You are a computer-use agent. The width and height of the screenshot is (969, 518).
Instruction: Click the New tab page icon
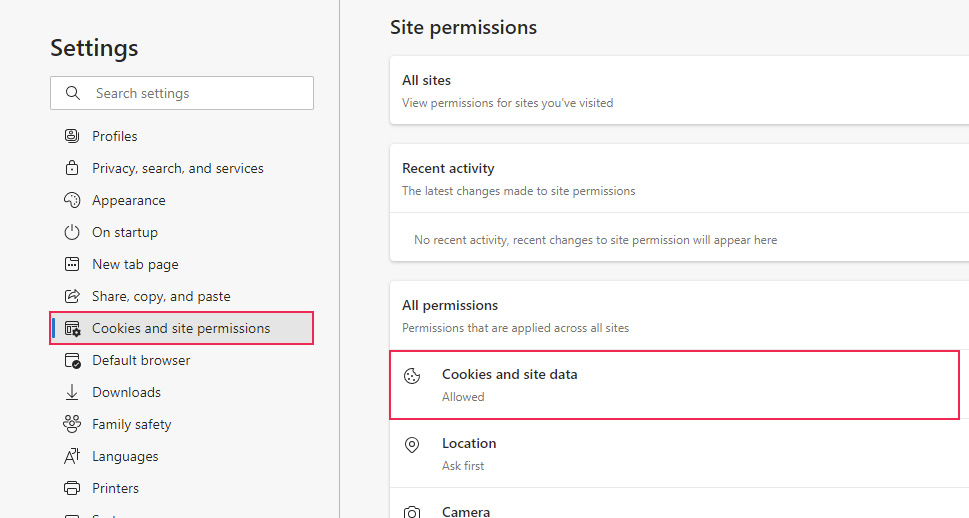point(72,264)
